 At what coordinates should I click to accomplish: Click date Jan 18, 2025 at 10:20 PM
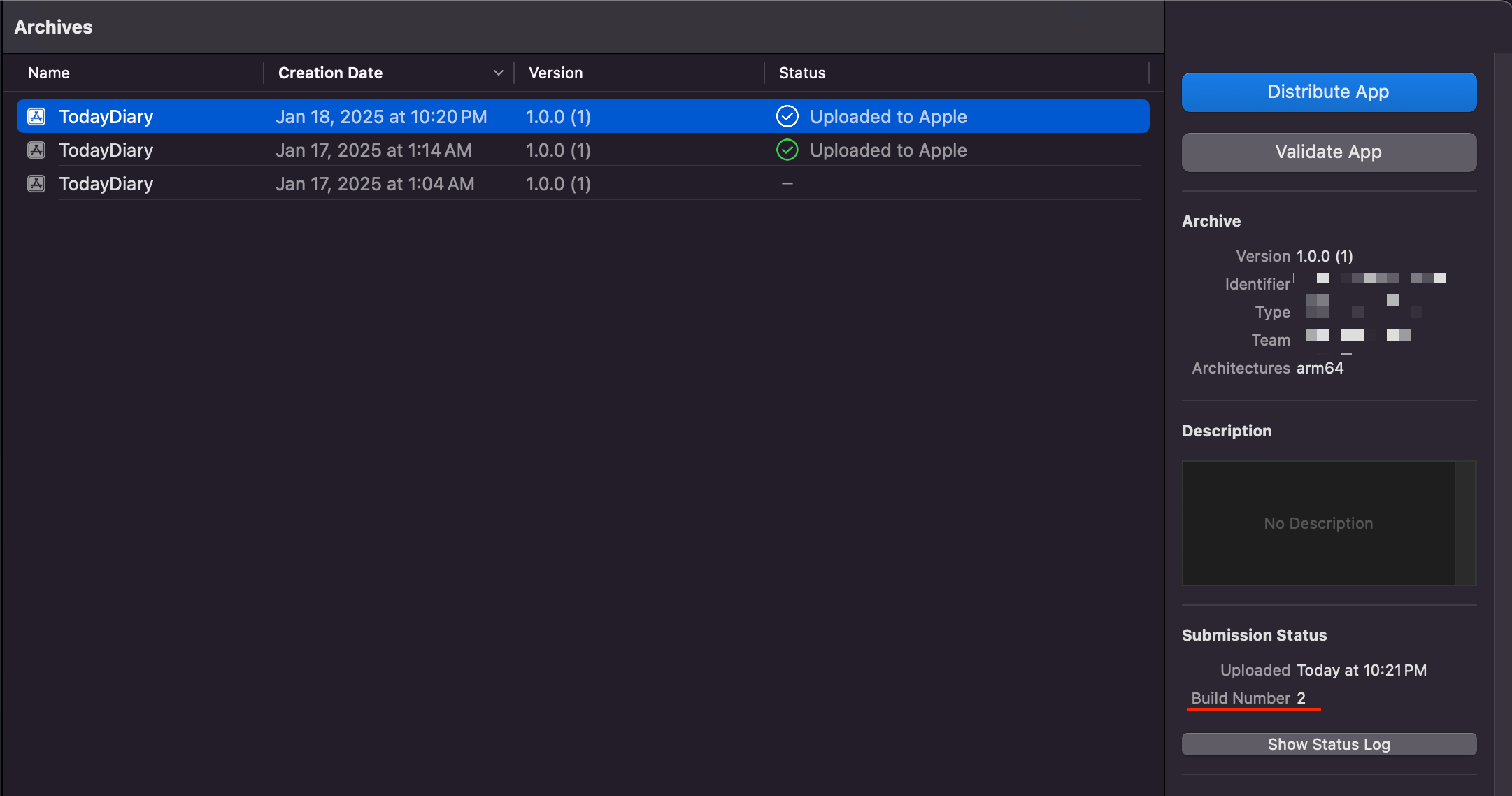(381, 117)
